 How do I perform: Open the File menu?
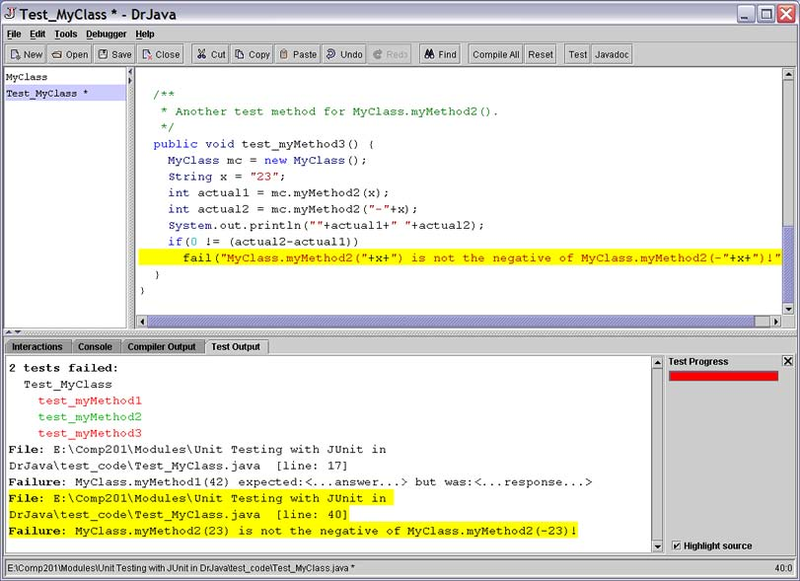(14, 34)
